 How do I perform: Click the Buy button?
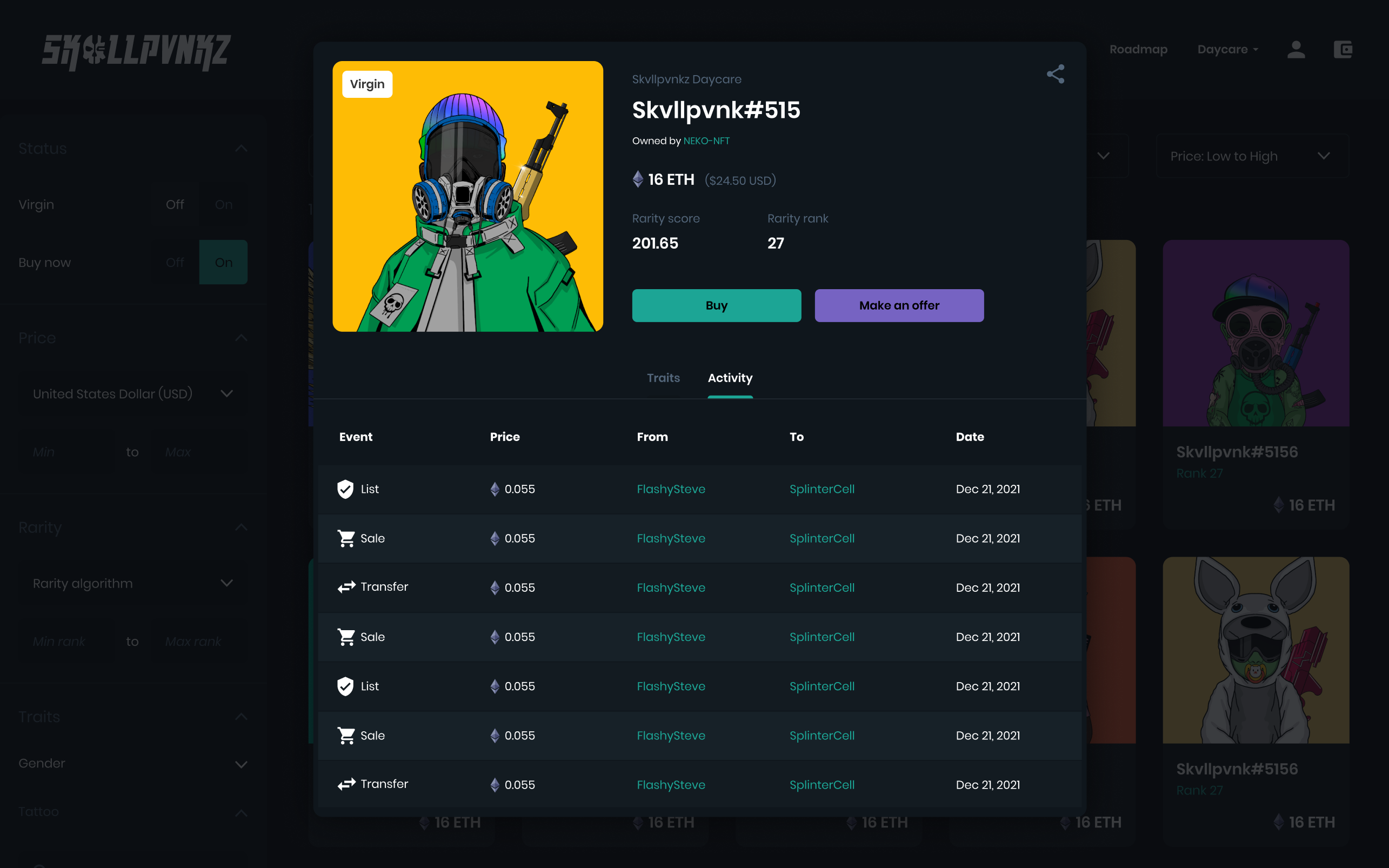coord(716,305)
